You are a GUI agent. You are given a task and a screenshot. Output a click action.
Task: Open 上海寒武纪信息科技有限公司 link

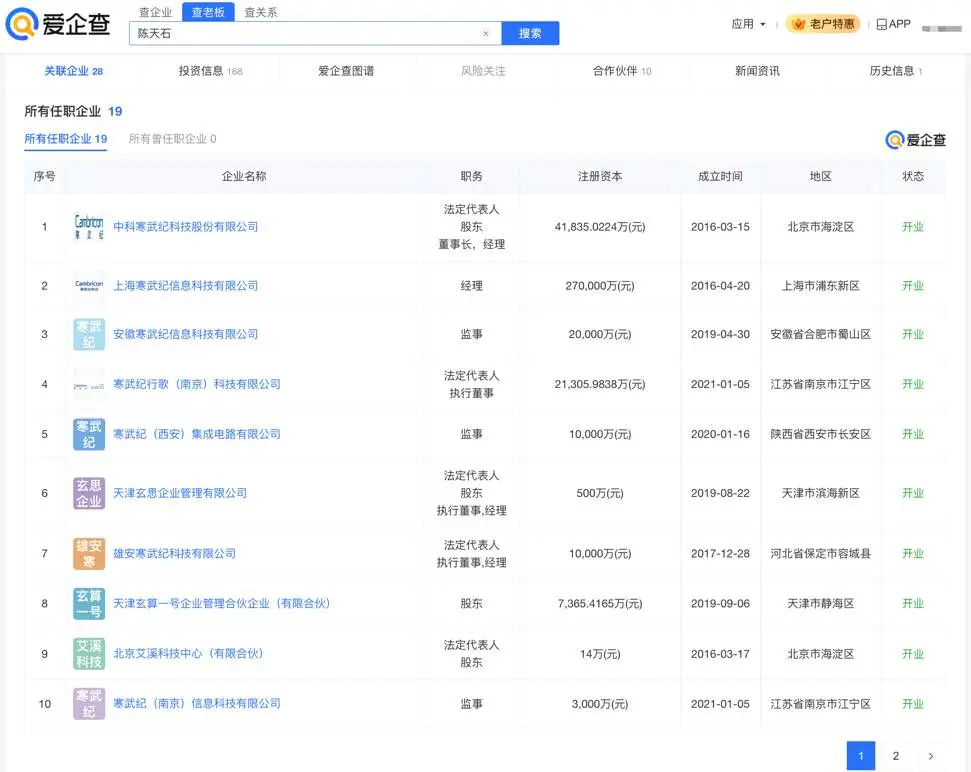click(185, 286)
